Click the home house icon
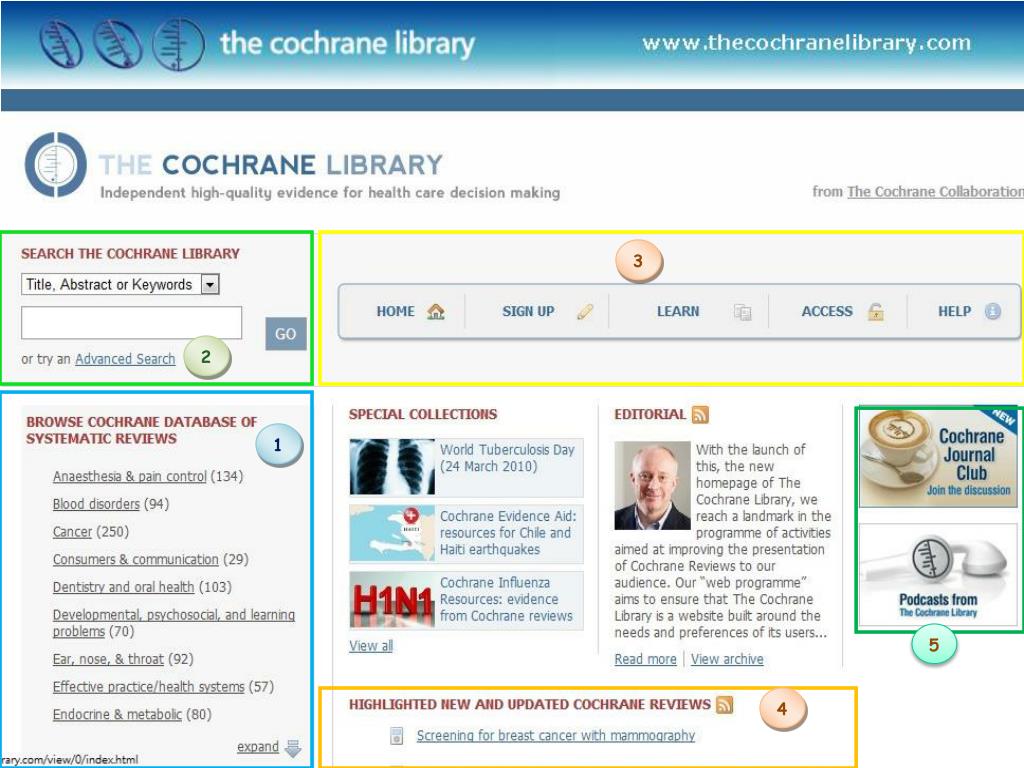Viewport: 1024px width, 768px height. coord(436,312)
